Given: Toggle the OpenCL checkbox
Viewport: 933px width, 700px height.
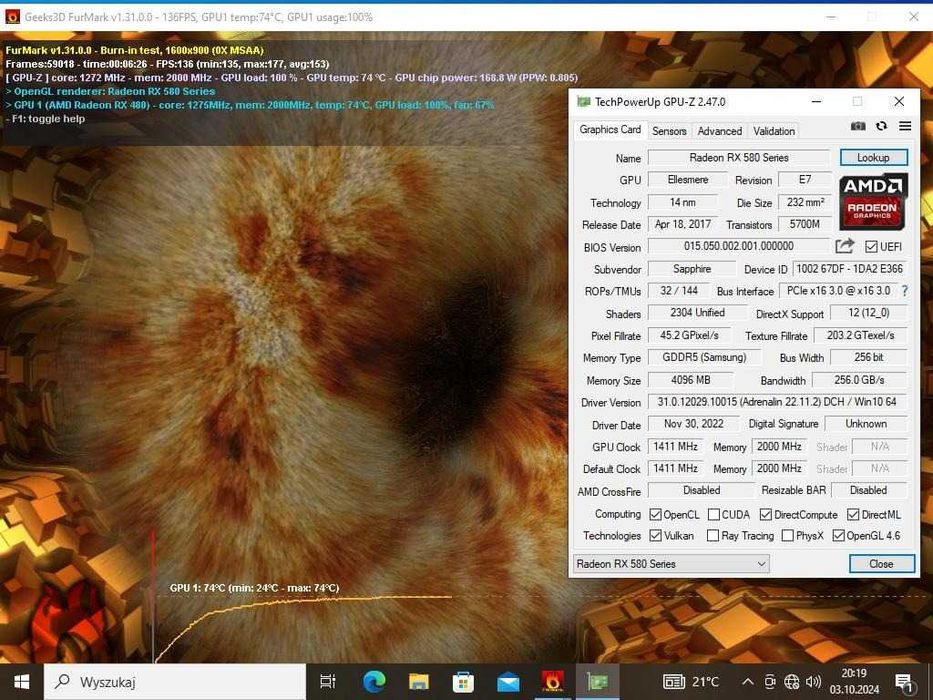Looking at the screenshot, I should (x=655, y=514).
